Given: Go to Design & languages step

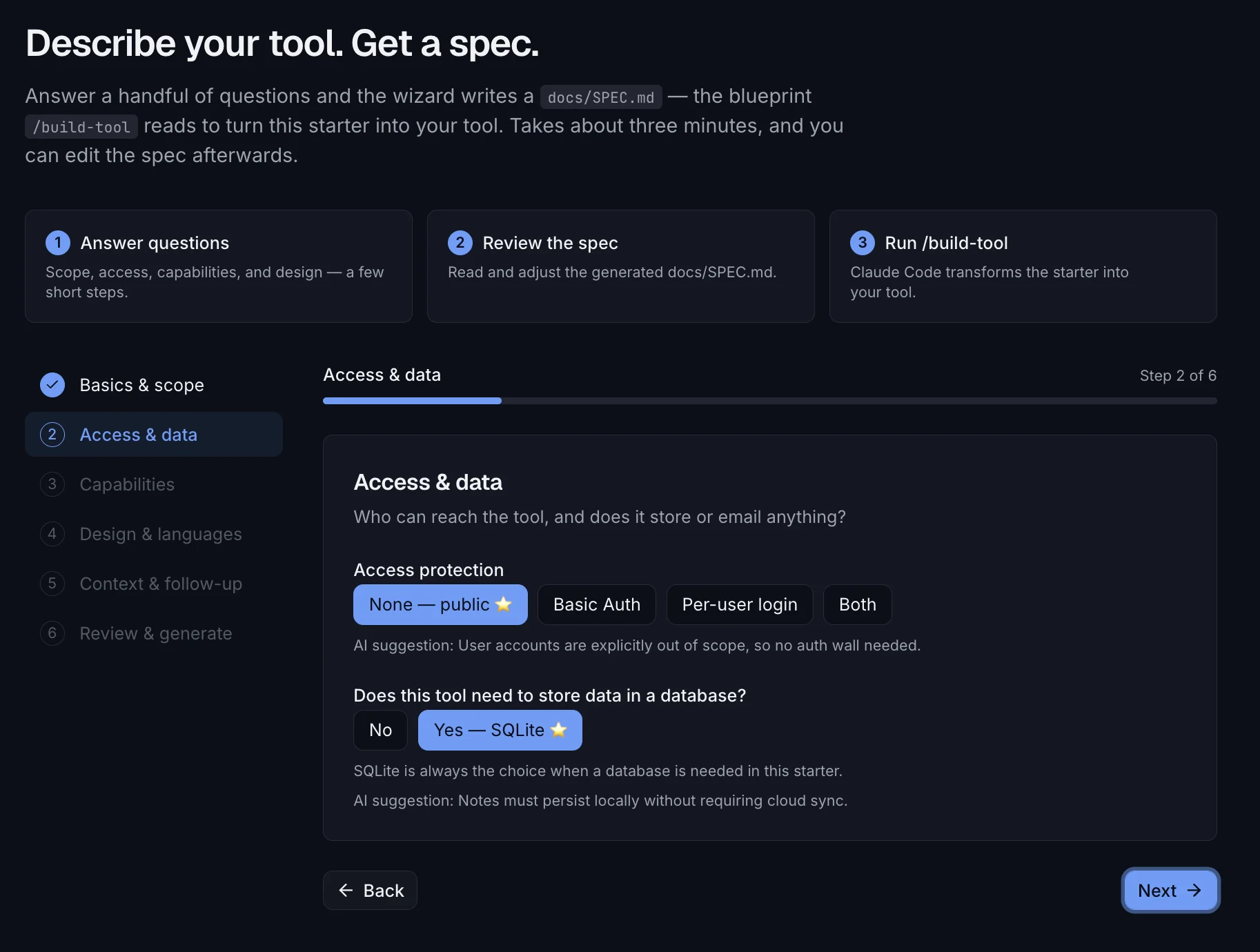Looking at the screenshot, I should tap(154, 534).
